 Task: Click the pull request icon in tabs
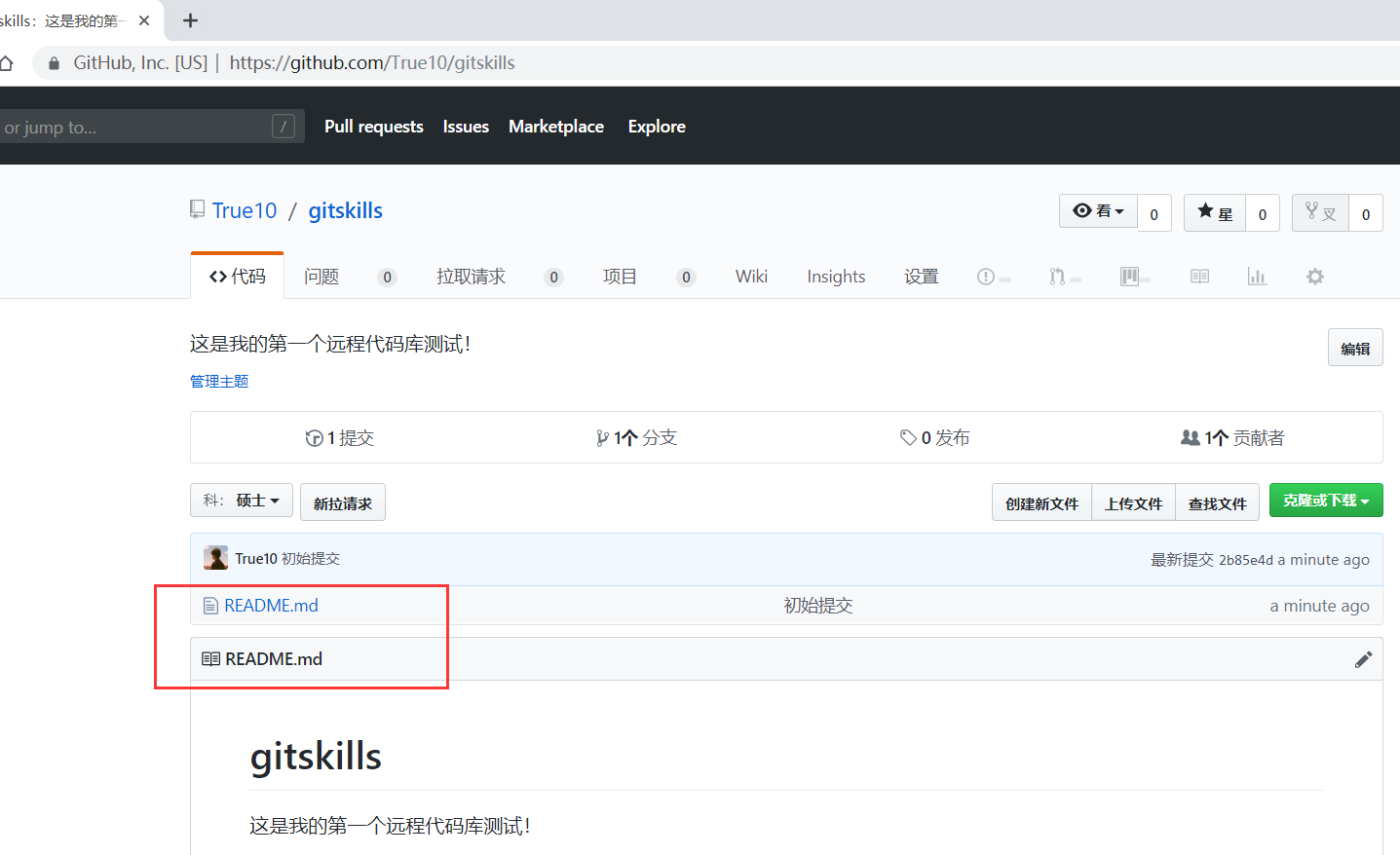click(1057, 277)
